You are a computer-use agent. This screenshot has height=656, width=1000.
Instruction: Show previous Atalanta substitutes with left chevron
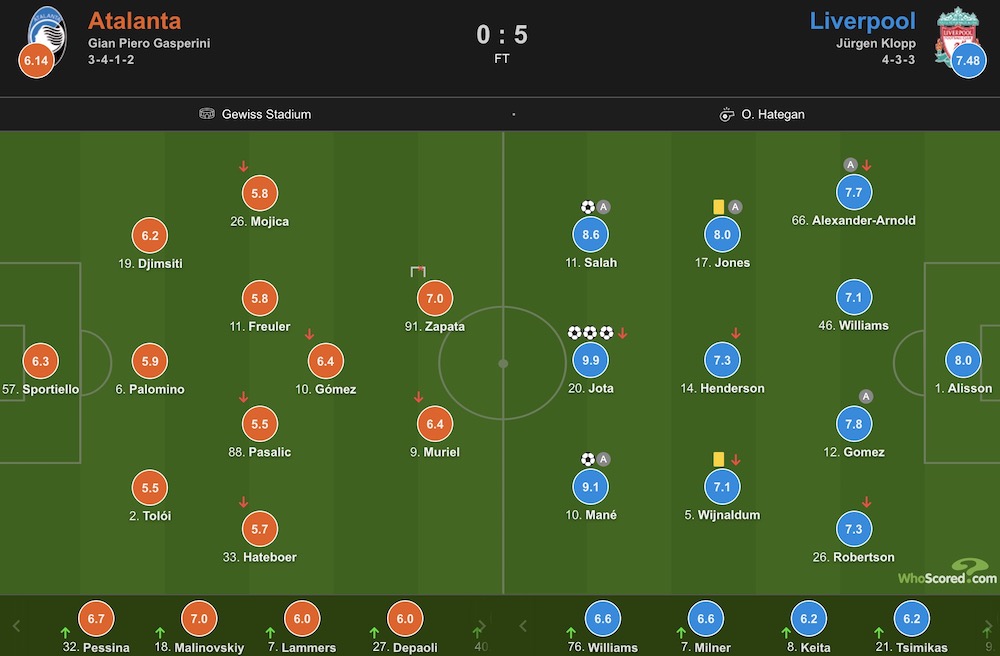[x=17, y=626]
